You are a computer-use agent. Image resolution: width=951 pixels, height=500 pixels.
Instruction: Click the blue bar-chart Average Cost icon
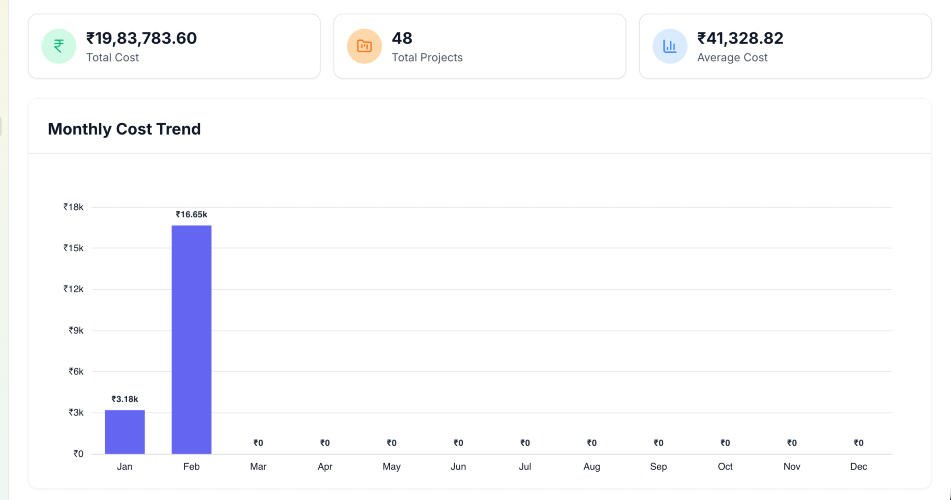pyautogui.click(x=670, y=46)
